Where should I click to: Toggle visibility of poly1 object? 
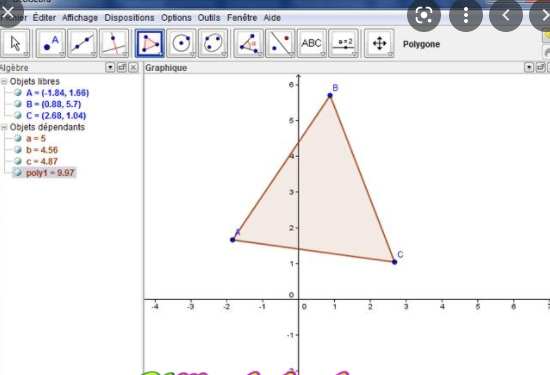click(x=18, y=173)
